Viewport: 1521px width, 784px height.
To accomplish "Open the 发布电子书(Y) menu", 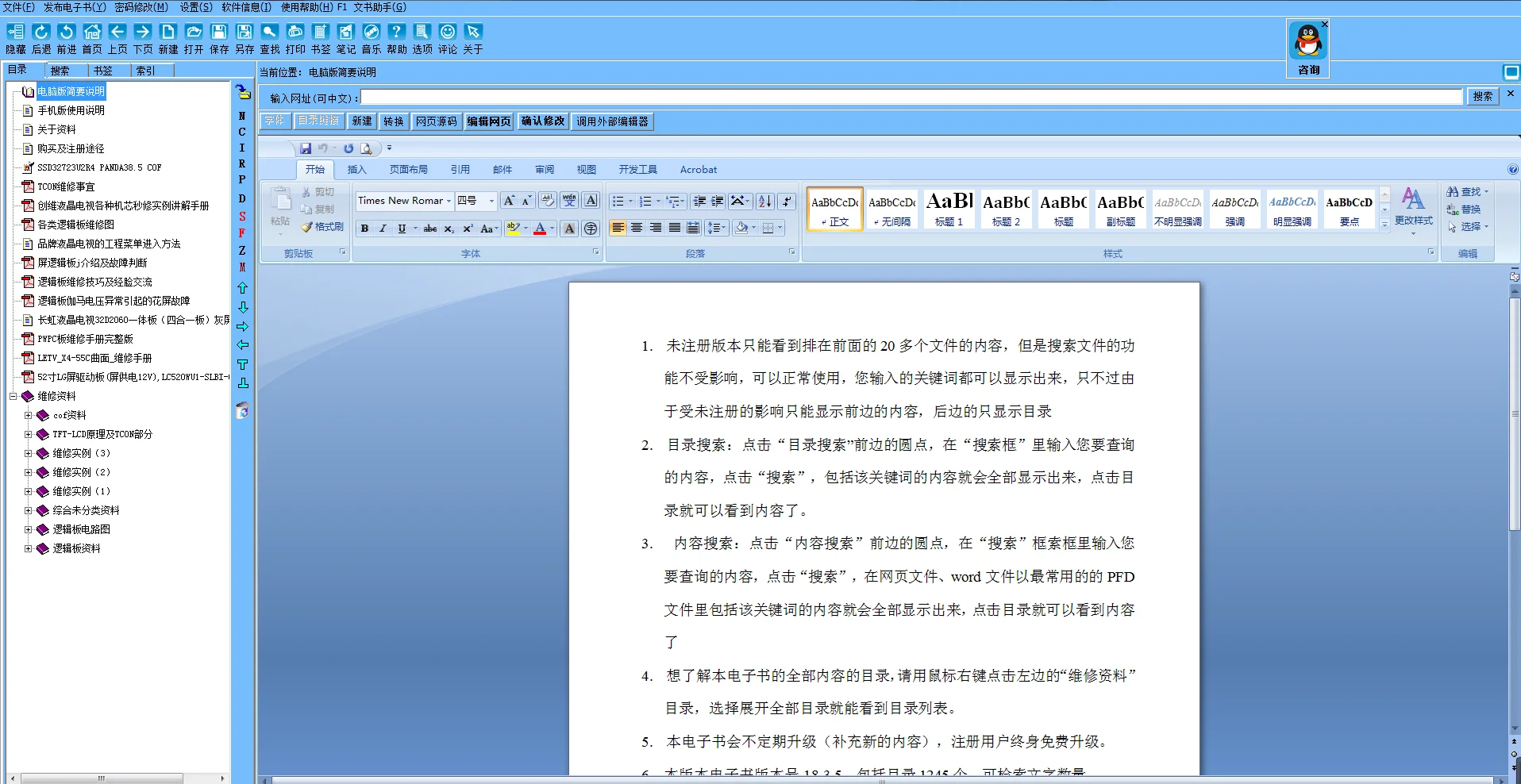I will pyautogui.click(x=75, y=7).
